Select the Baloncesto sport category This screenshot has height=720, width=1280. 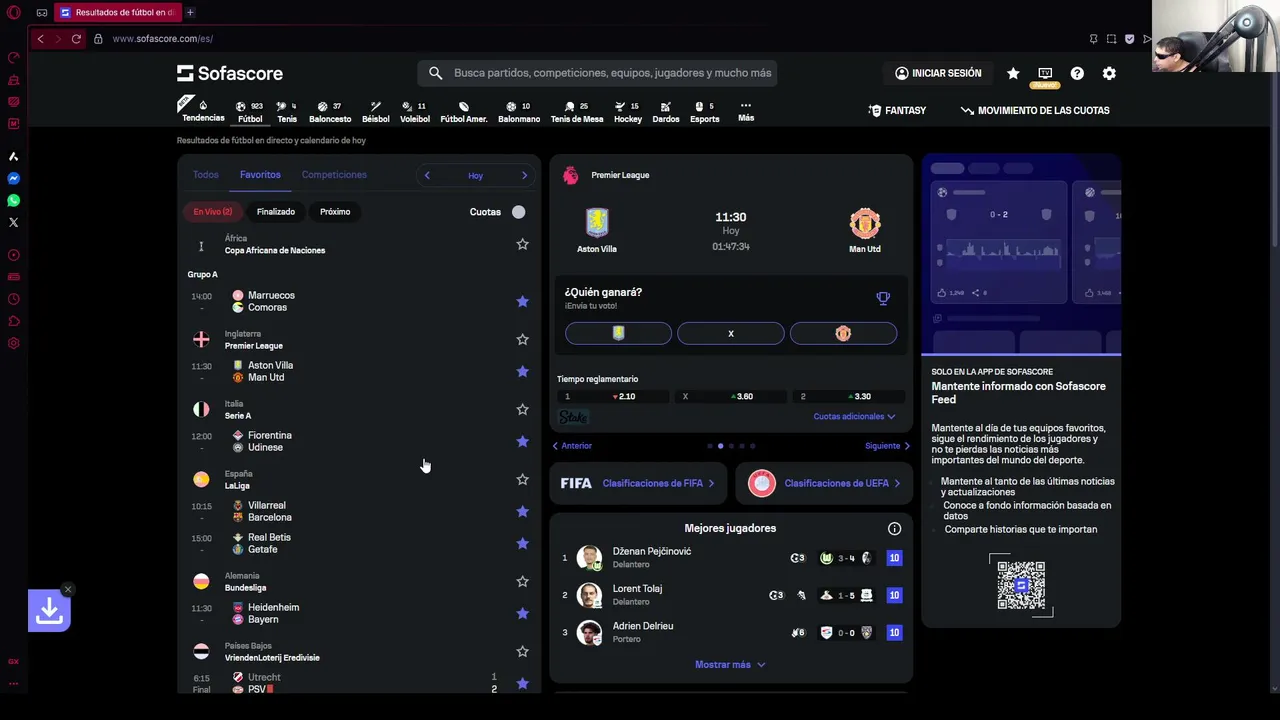(330, 111)
